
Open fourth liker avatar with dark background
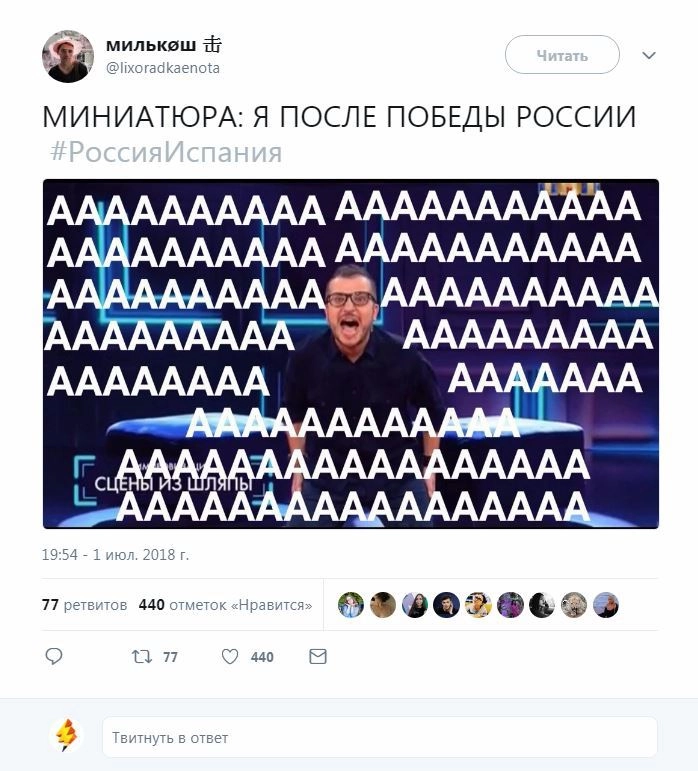(446, 605)
